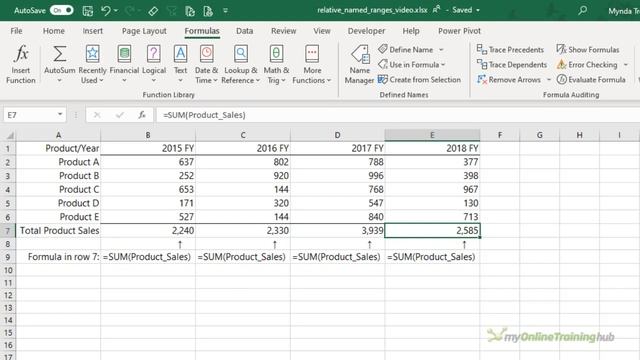
Task: Open the File menu
Action: click(x=16, y=31)
